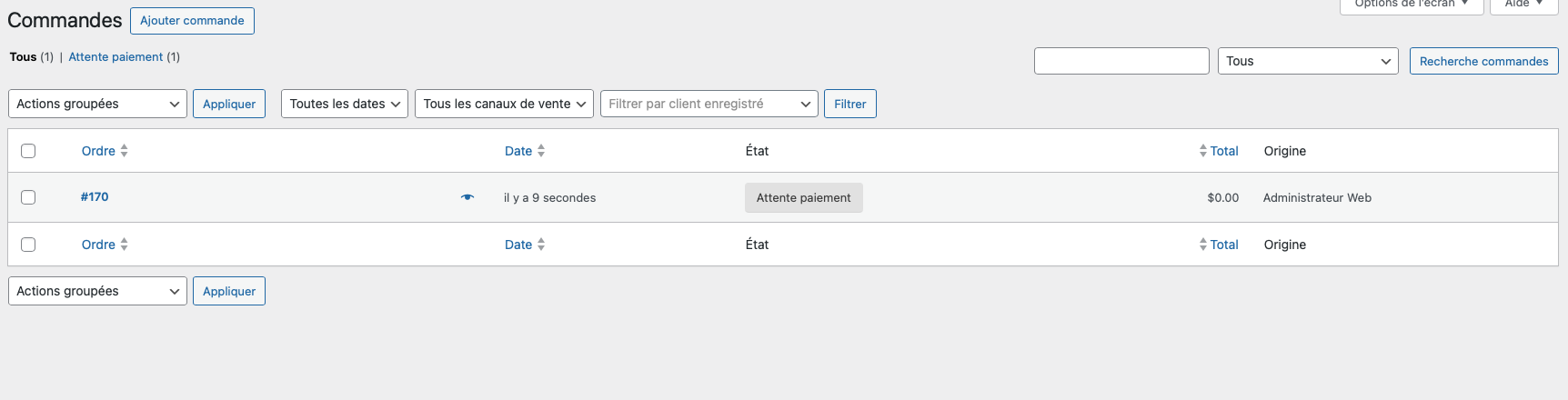1568x400 pixels.
Task: Click footer Ordre sort arrows
Action: 124,245
